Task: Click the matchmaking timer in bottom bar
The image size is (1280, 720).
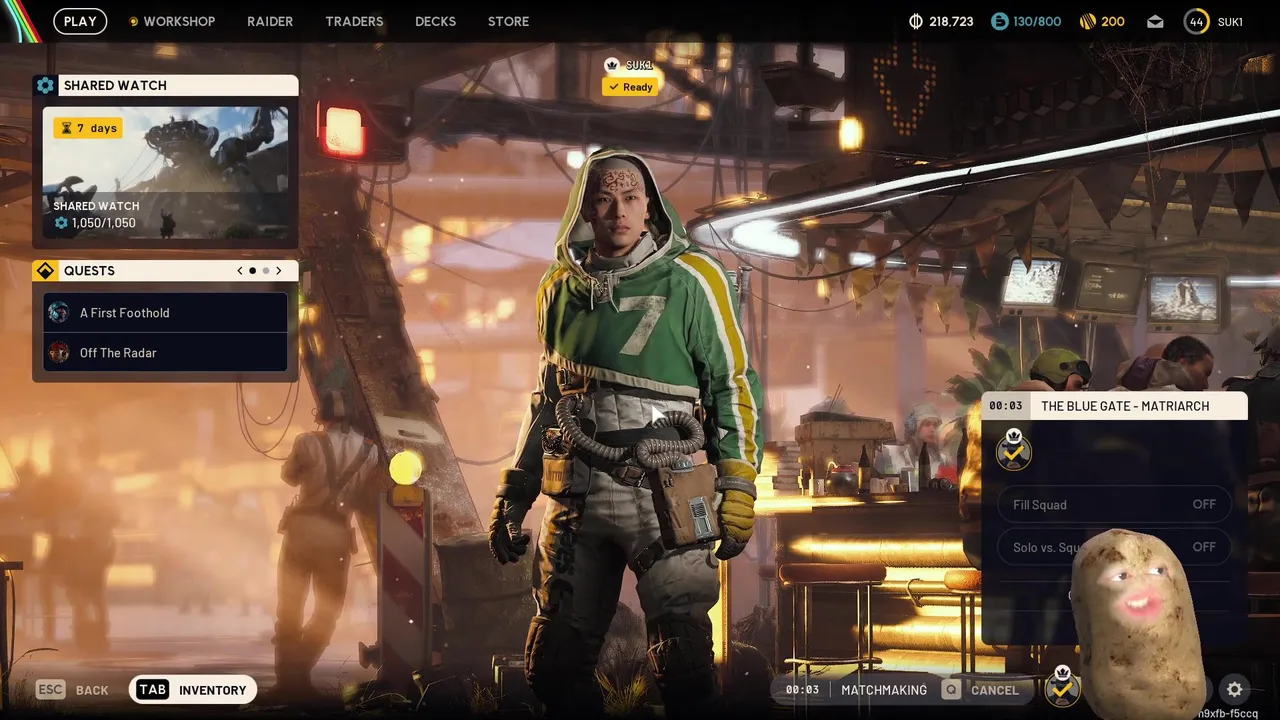Action: pyautogui.click(x=802, y=690)
